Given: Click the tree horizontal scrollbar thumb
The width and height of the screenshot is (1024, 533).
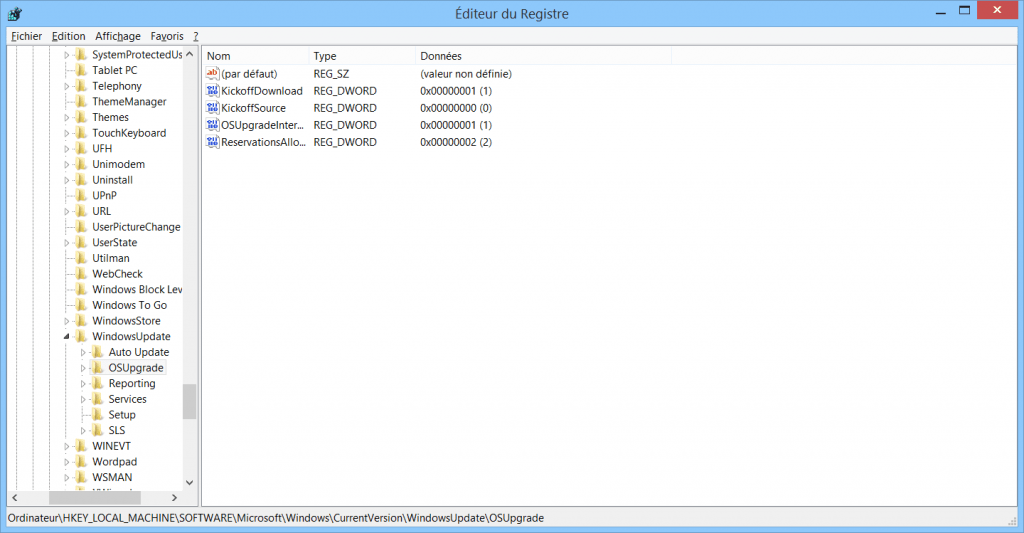Looking at the screenshot, I should click(95, 498).
